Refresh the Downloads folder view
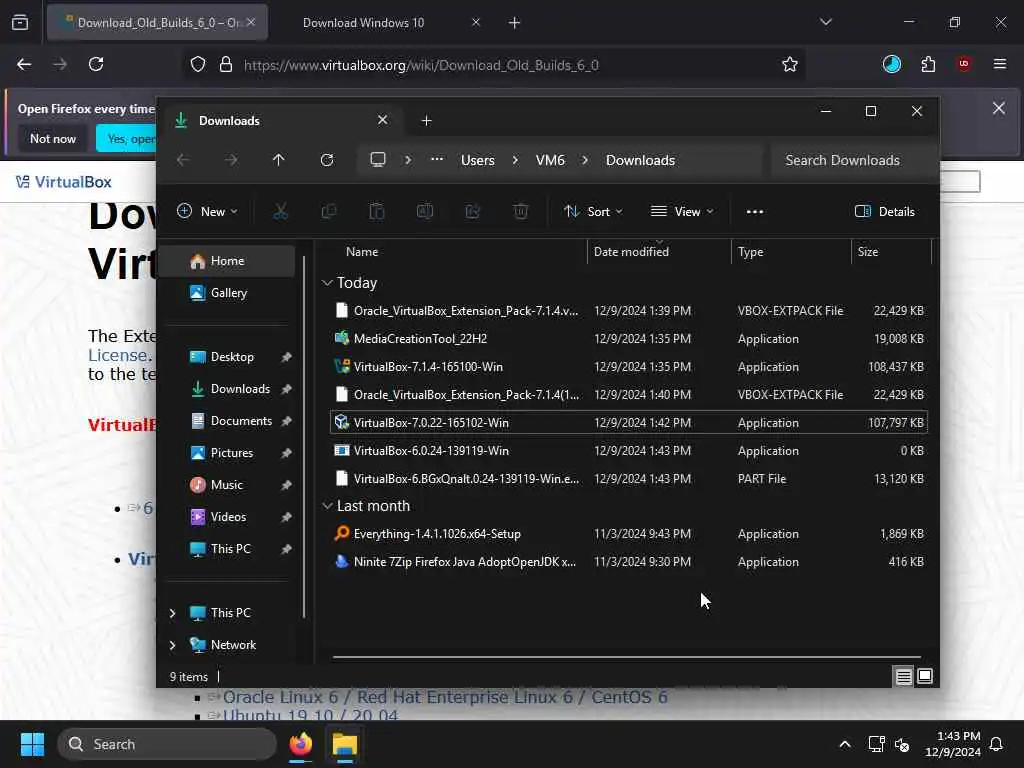Image resolution: width=1024 pixels, height=768 pixels. tap(327, 160)
